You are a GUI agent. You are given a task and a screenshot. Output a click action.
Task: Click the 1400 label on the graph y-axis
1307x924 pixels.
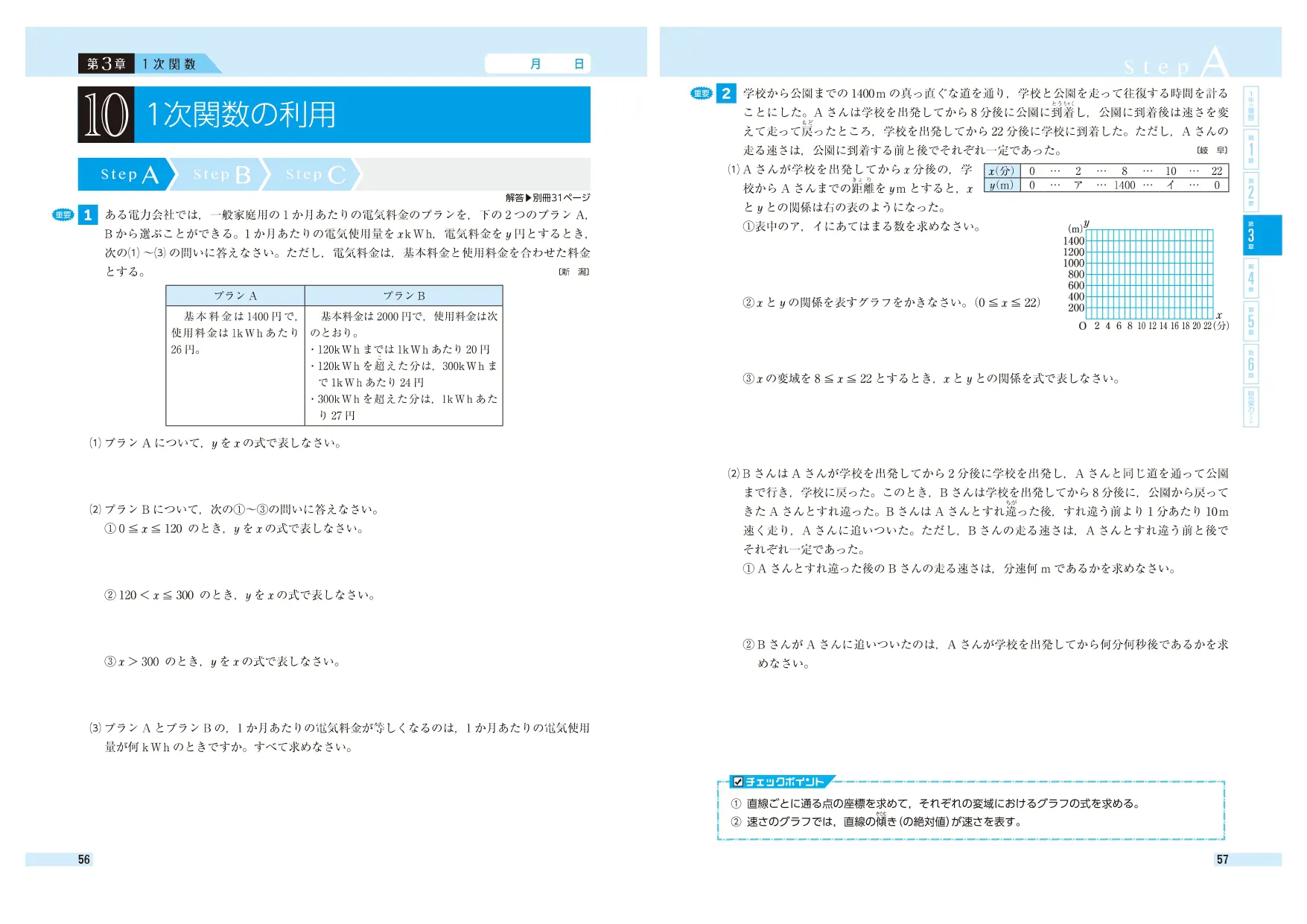pos(1074,241)
